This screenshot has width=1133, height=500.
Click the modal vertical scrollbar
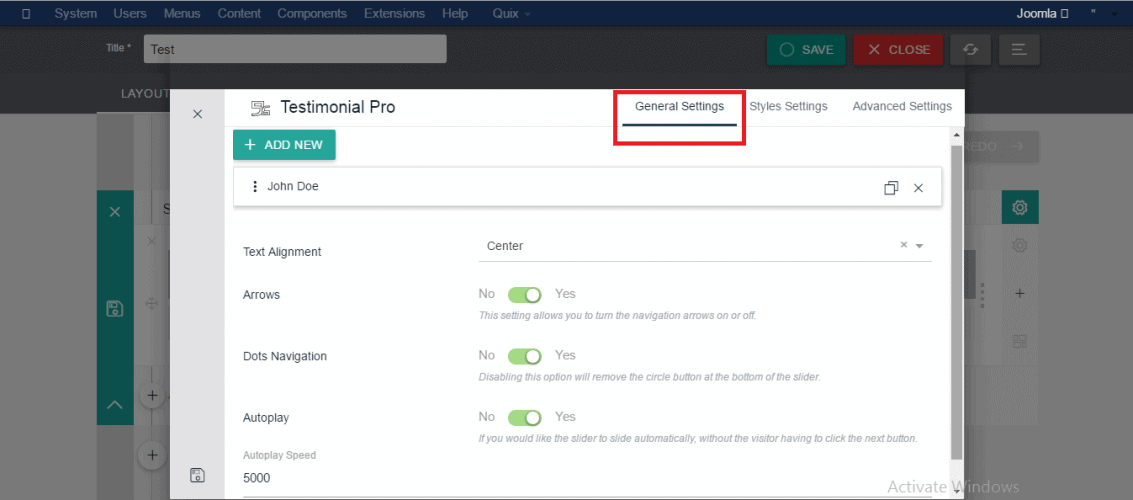pyautogui.click(x=957, y=302)
